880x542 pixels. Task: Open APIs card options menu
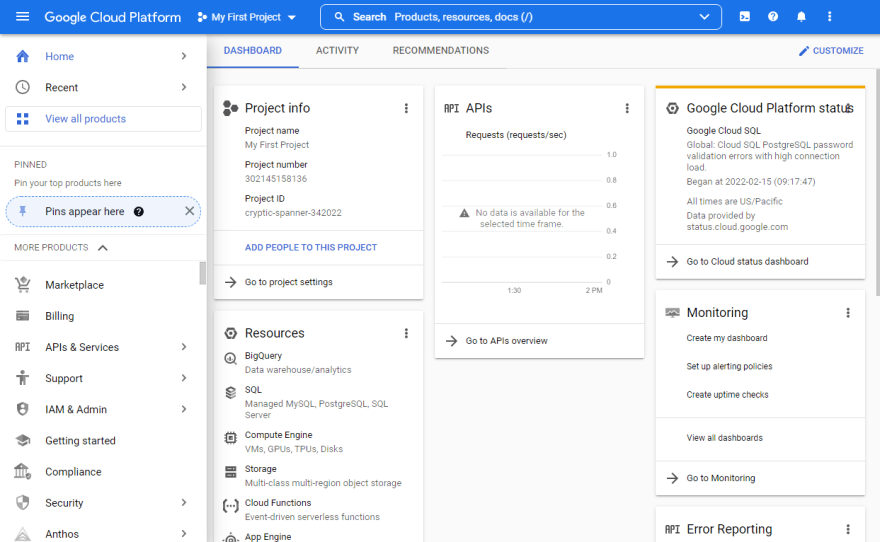pos(627,108)
